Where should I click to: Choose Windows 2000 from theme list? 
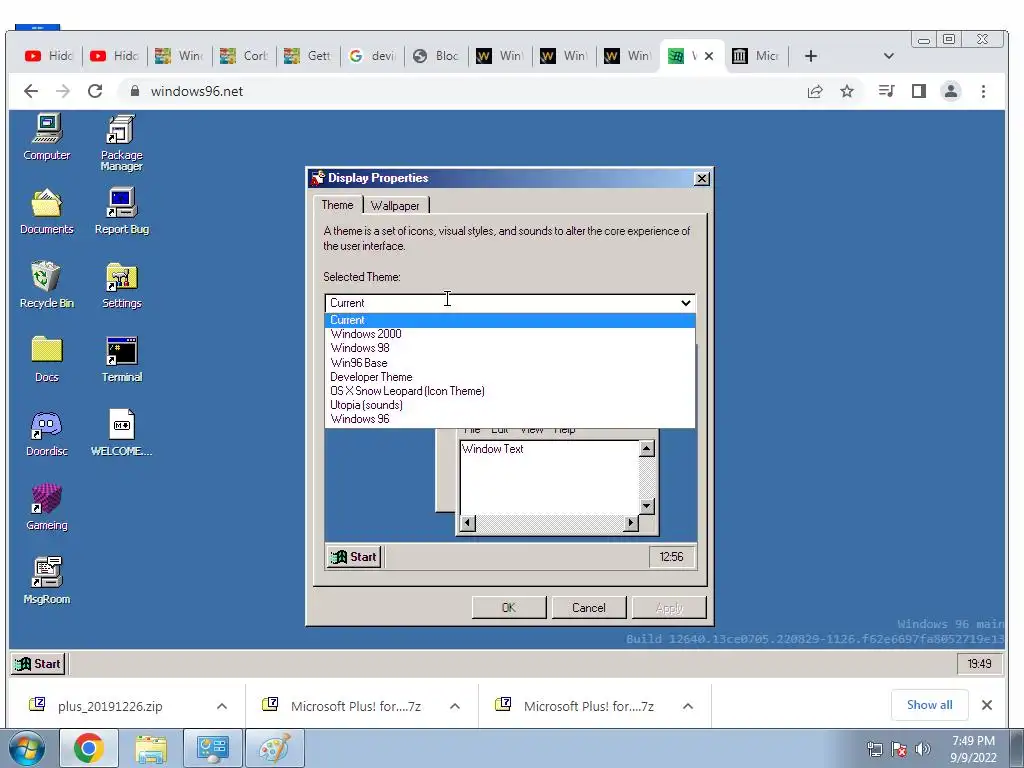(510, 334)
